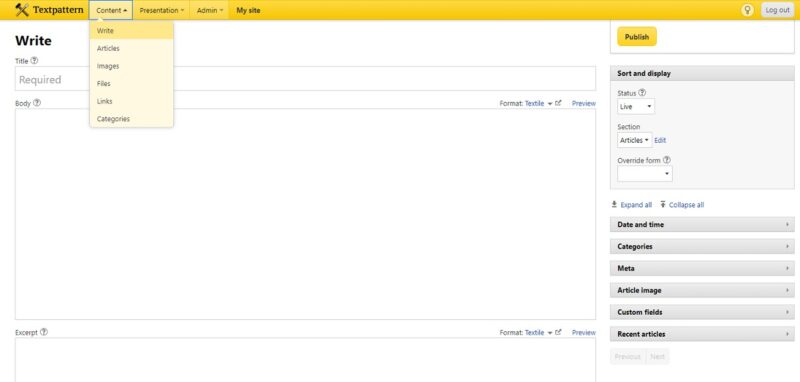Screen dimensions: 800x382
Task: Open the Override form help icon
Action: pyautogui.click(x=666, y=160)
